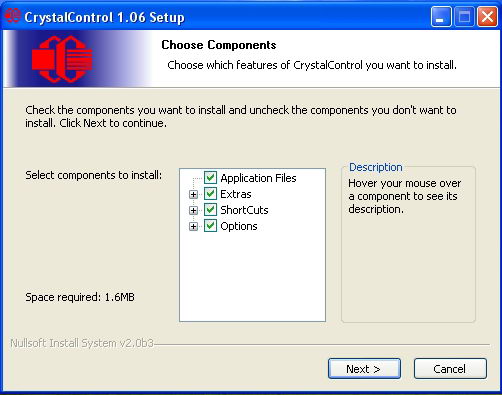Screen dimensions: 502x395
Task: Expand the Options tree node
Action: point(193,226)
